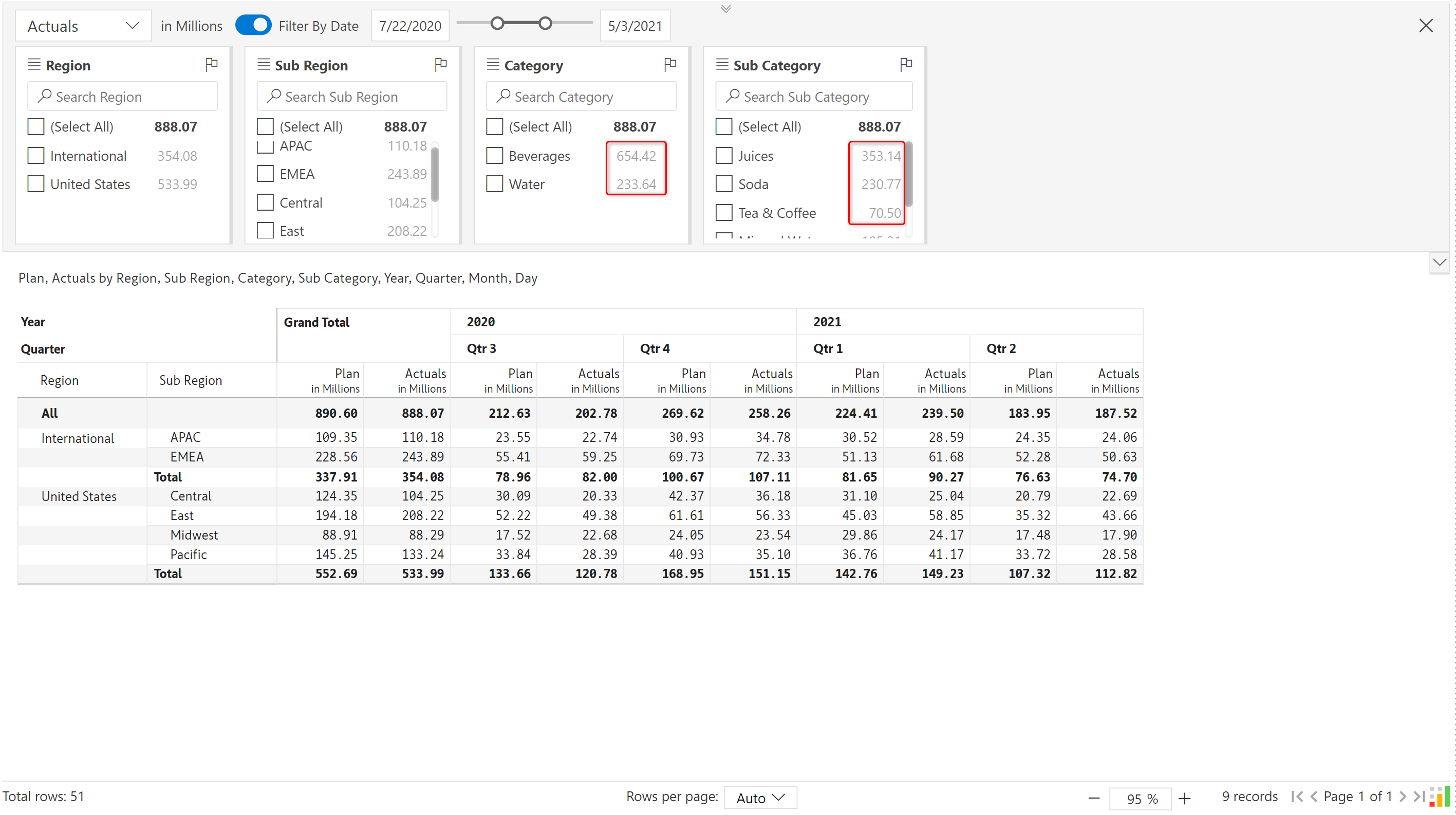
Task: Open Sub Category panel hamburger menu
Action: click(722, 64)
